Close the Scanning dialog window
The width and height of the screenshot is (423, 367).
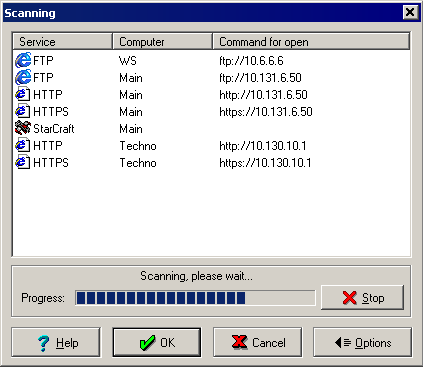tap(410, 13)
